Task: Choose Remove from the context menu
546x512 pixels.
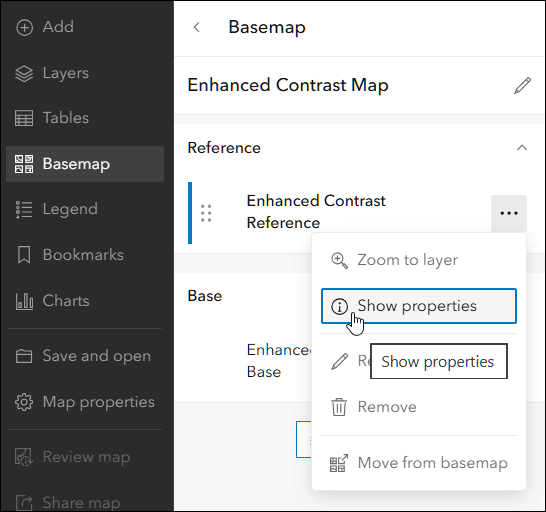Action: (x=419, y=407)
